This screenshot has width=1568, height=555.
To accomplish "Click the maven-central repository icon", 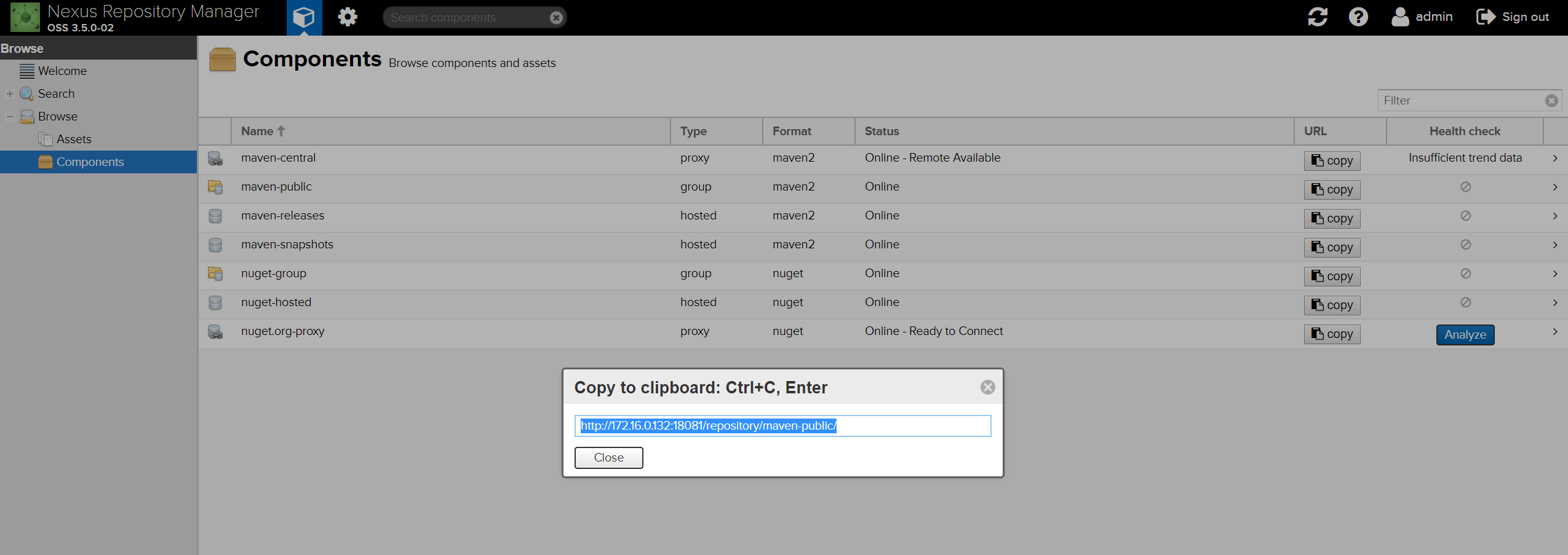I will 215,159.
